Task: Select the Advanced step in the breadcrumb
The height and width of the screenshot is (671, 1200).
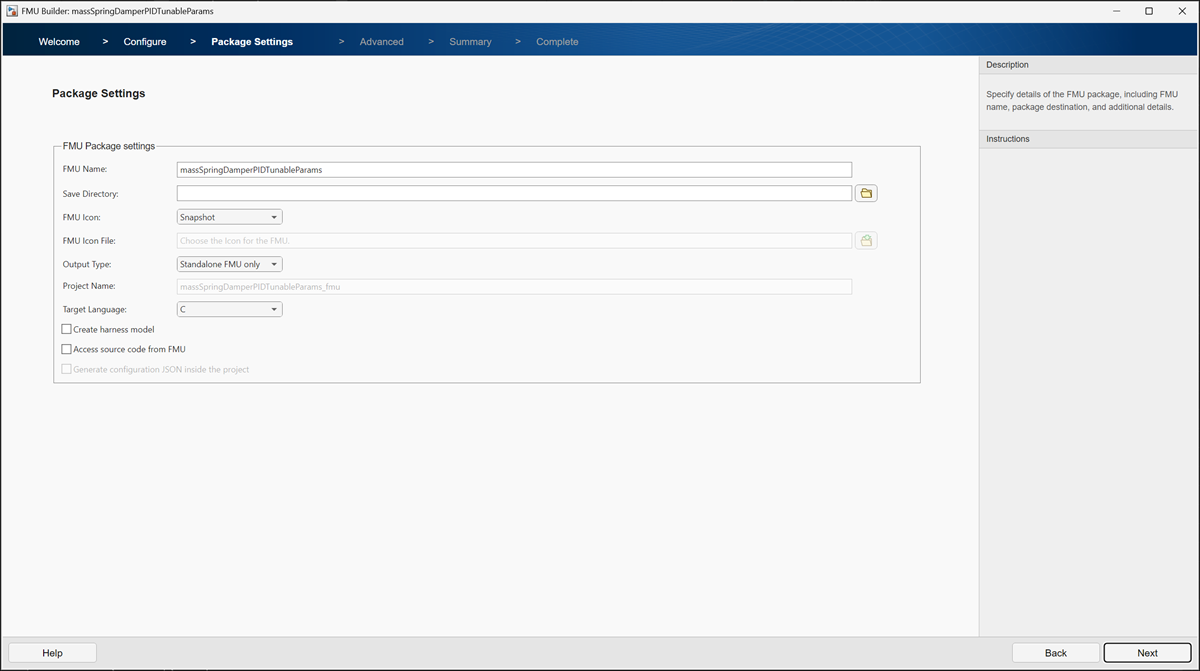Action: (x=381, y=41)
